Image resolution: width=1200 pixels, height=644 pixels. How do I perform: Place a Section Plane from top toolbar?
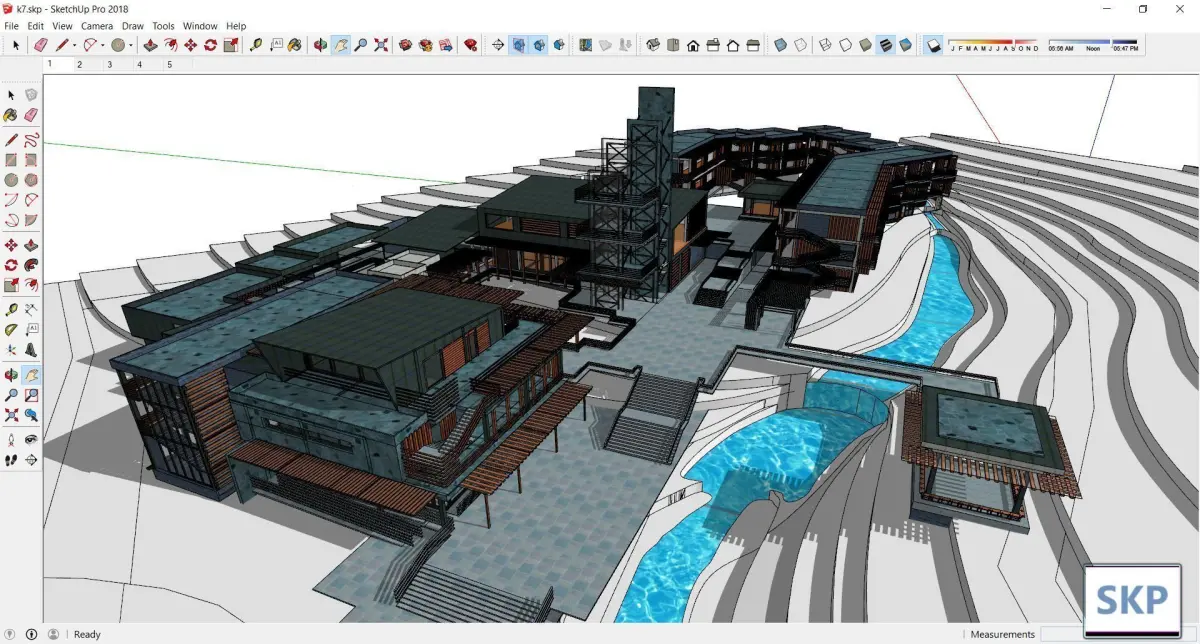(x=498, y=45)
